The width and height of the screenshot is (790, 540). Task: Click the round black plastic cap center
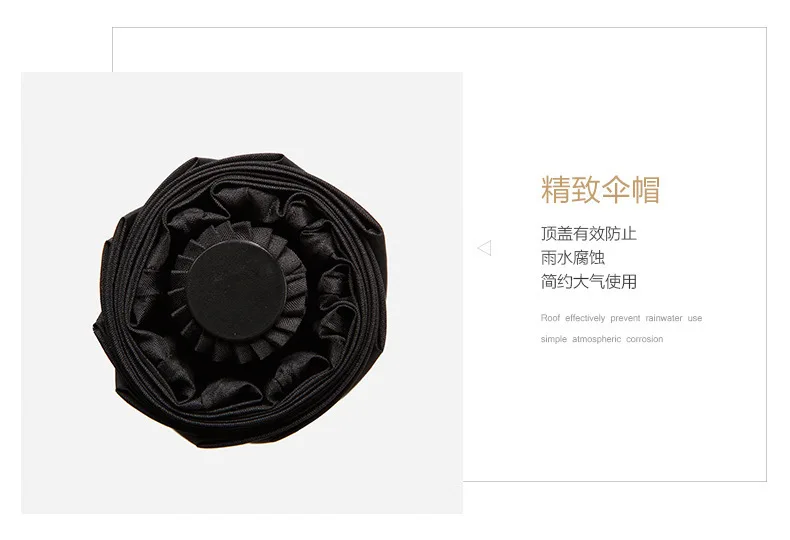pyautogui.click(x=236, y=290)
